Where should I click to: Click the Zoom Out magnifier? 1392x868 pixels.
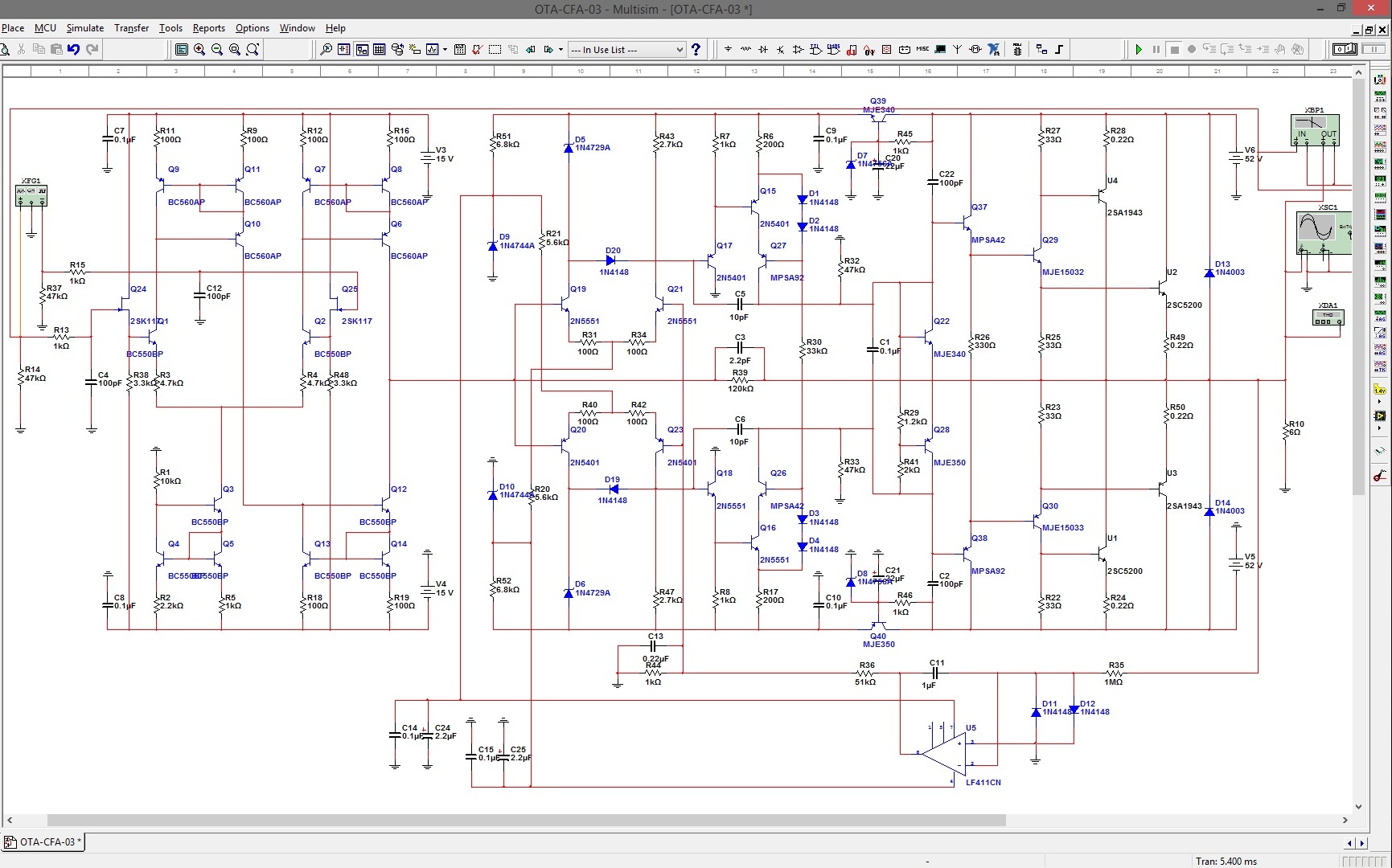(x=217, y=50)
